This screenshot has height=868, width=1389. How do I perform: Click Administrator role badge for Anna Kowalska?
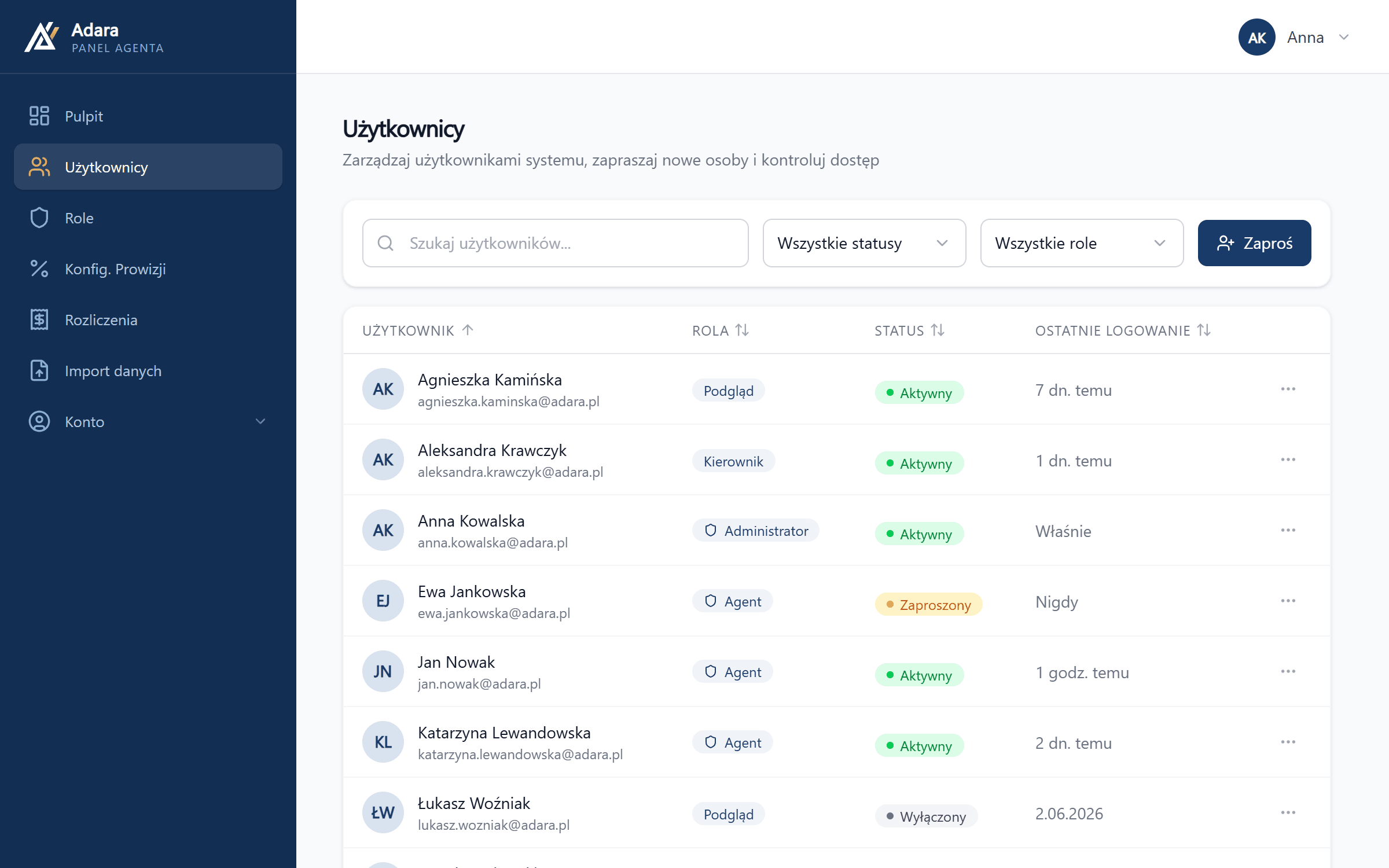[x=756, y=531]
